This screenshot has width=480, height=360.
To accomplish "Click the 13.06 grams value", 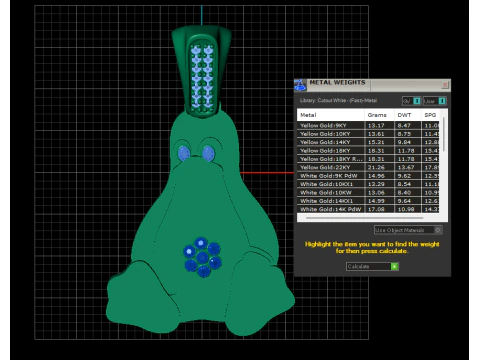I will click(x=376, y=192).
